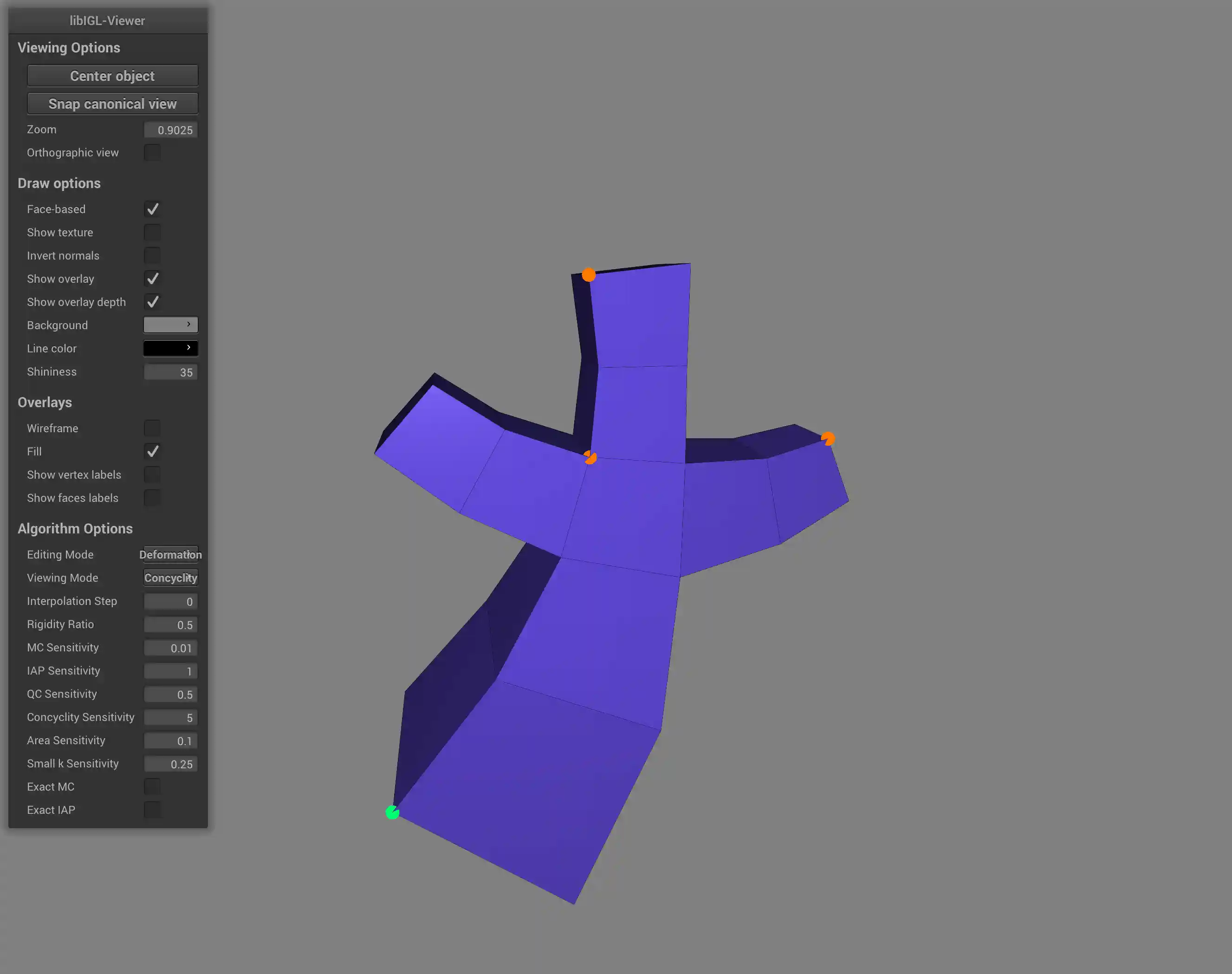Enable Orthographic view
This screenshot has width=1232, height=974.
point(152,152)
